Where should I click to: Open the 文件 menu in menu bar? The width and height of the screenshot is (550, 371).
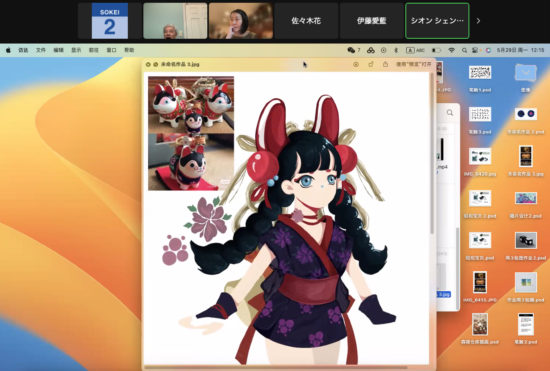coord(41,50)
